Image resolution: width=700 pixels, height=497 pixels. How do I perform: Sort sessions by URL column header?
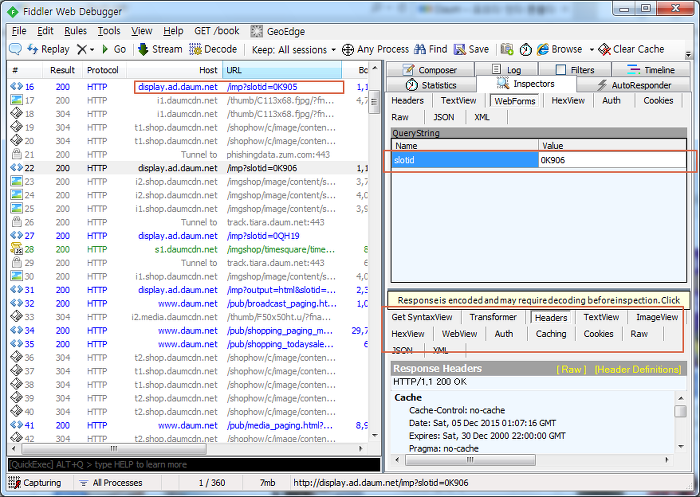282,70
